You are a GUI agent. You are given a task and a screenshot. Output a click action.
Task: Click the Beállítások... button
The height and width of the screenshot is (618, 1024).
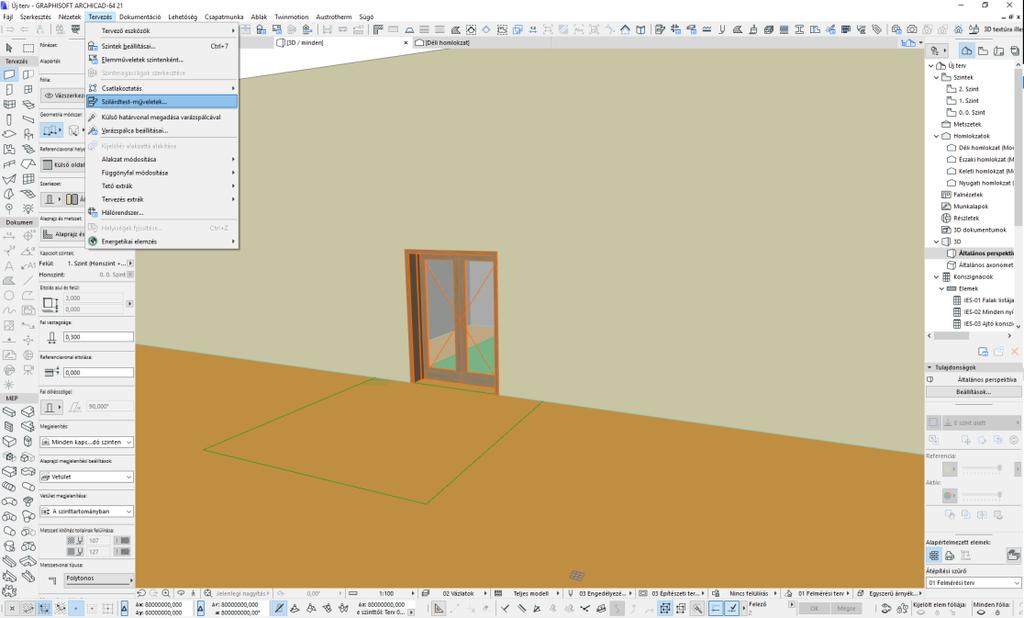973,392
